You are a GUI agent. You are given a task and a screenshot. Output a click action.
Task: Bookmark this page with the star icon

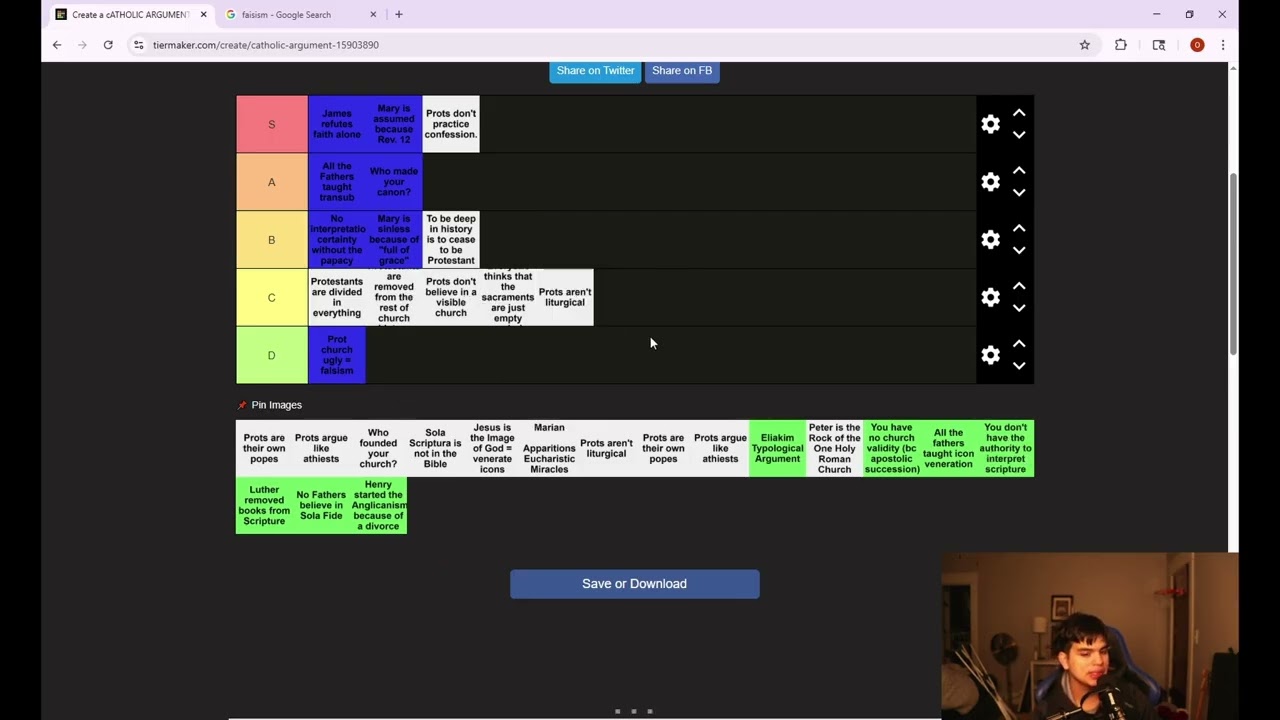(1084, 45)
